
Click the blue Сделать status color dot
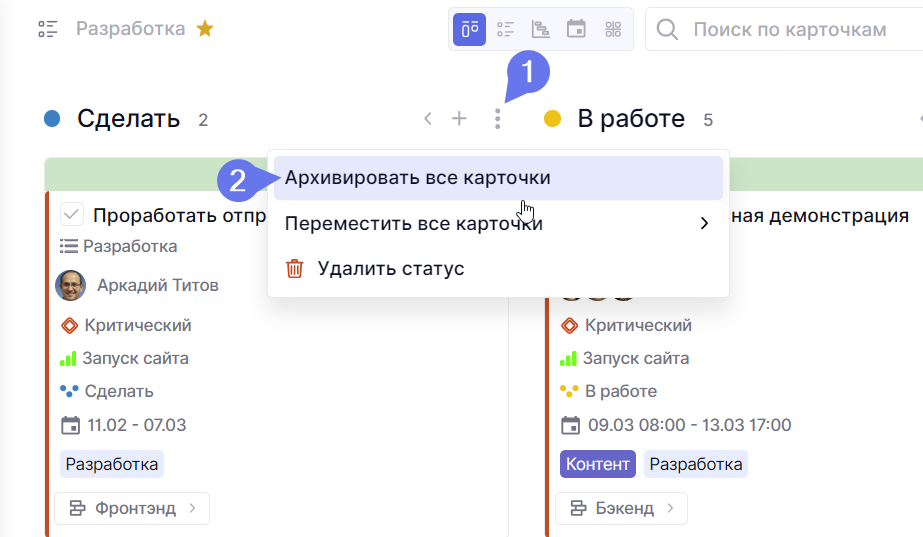54,120
